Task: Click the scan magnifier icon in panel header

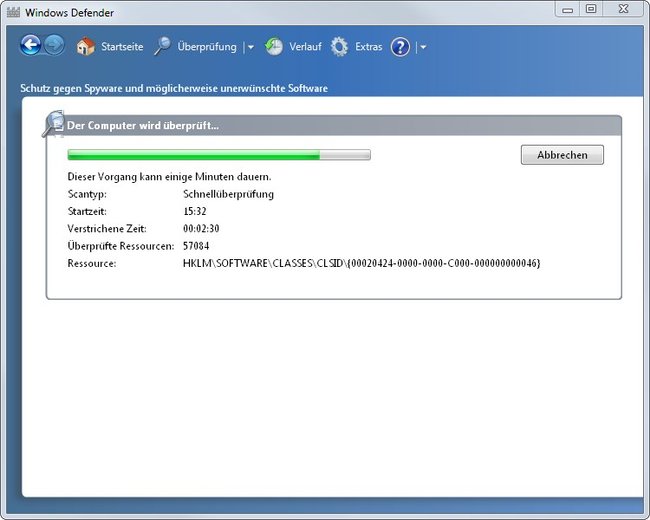Action: click(53, 124)
